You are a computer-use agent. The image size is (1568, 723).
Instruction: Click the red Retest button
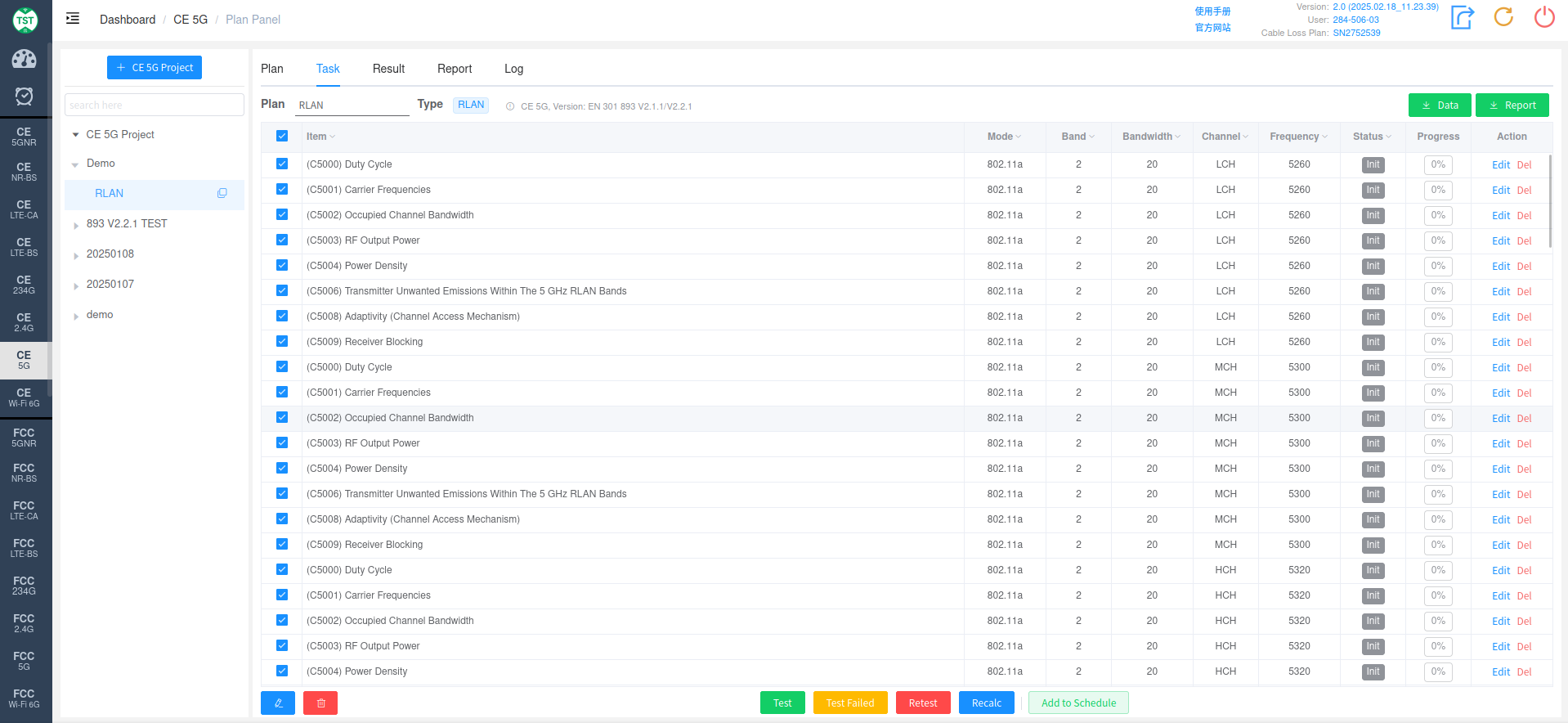[923, 703]
